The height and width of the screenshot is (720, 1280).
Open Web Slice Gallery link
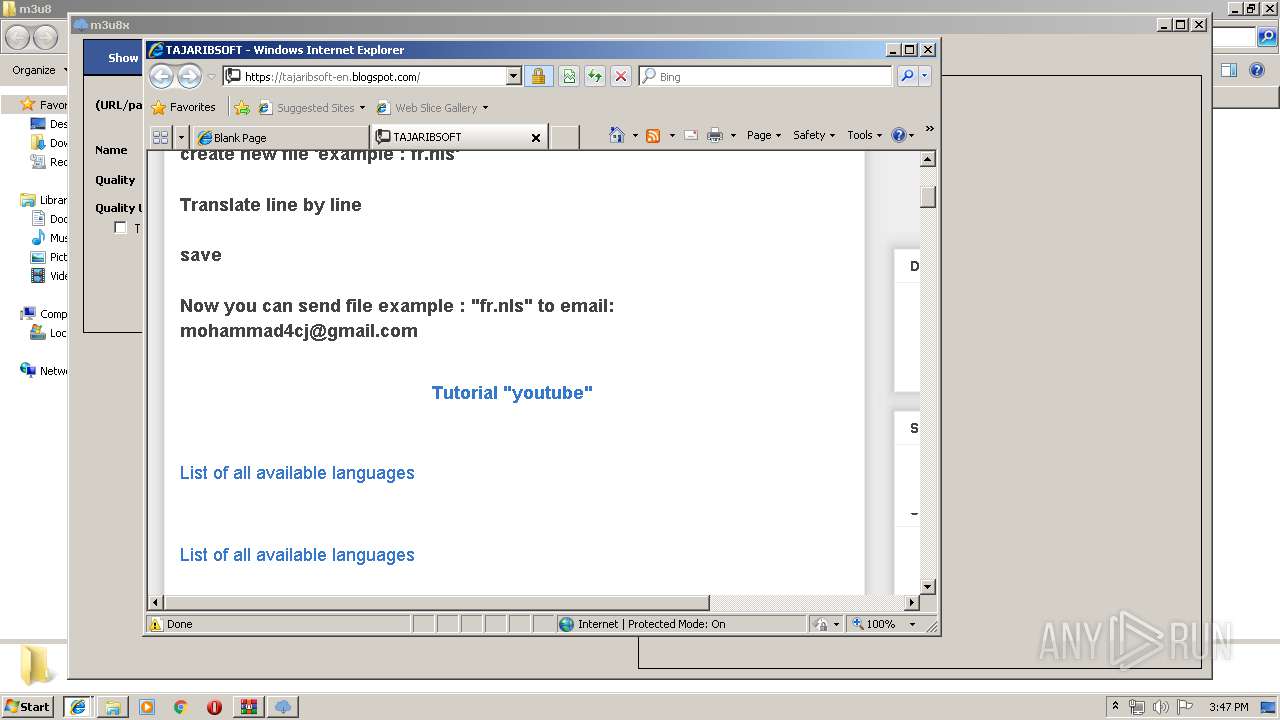[x=432, y=107]
